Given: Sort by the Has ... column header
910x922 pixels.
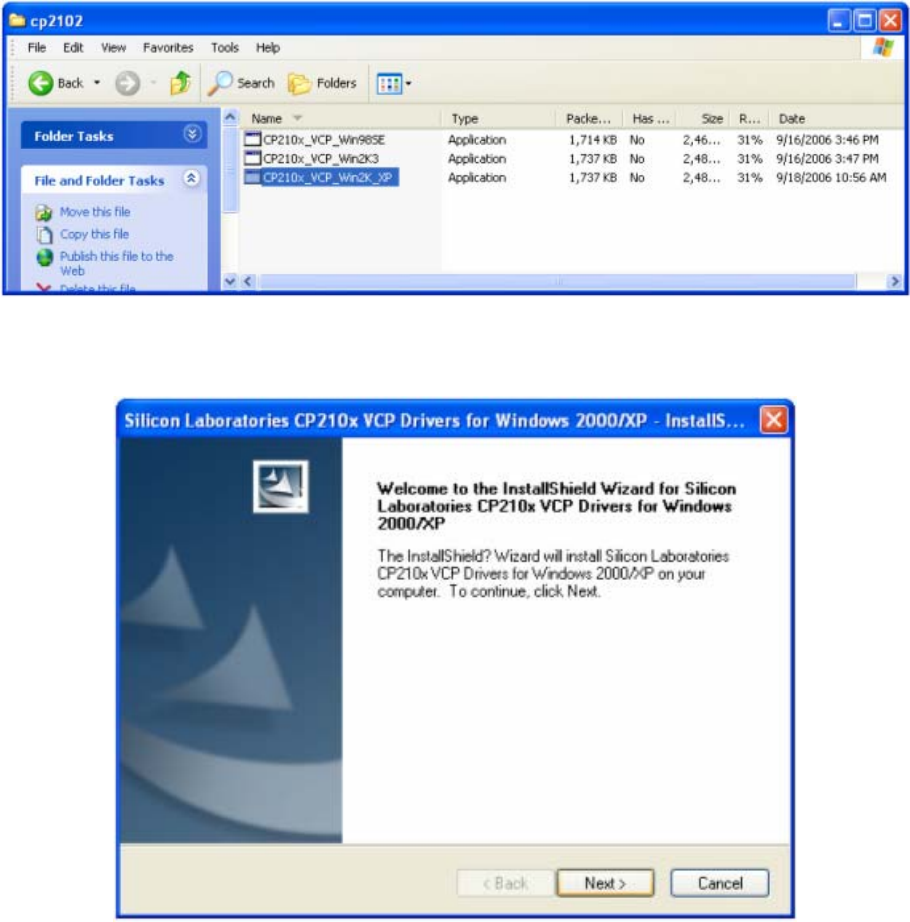Looking at the screenshot, I should 650,119.
